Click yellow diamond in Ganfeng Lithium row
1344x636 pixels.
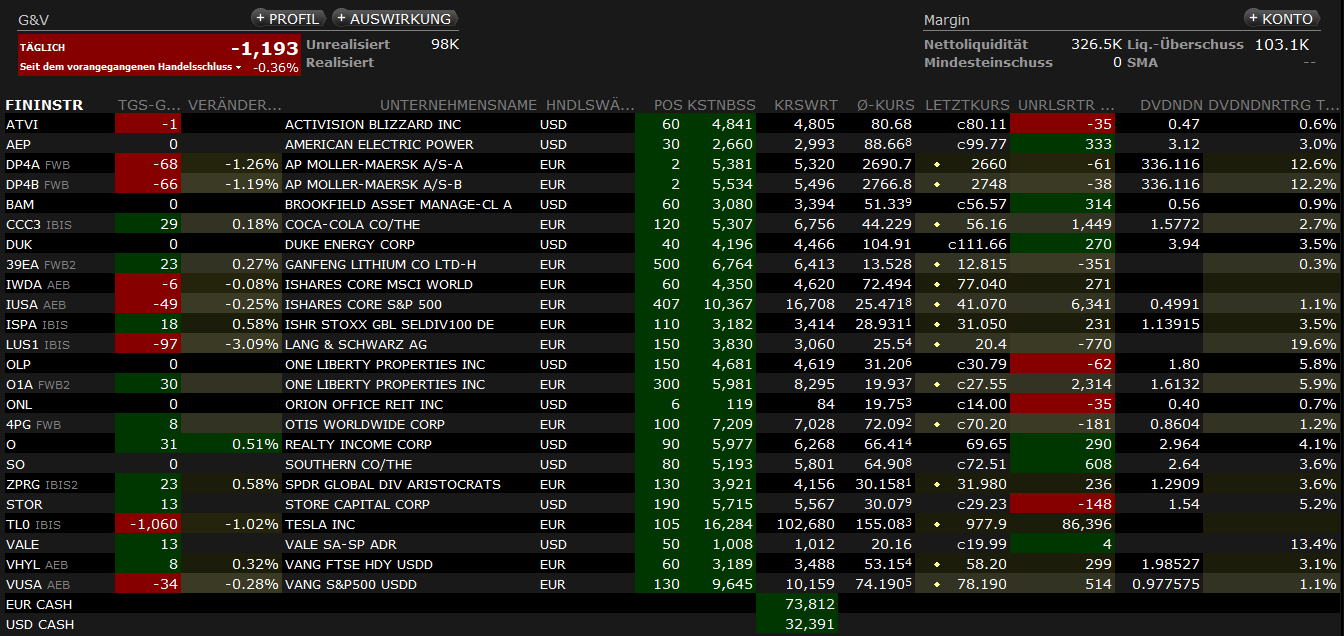tap(937, 264)
